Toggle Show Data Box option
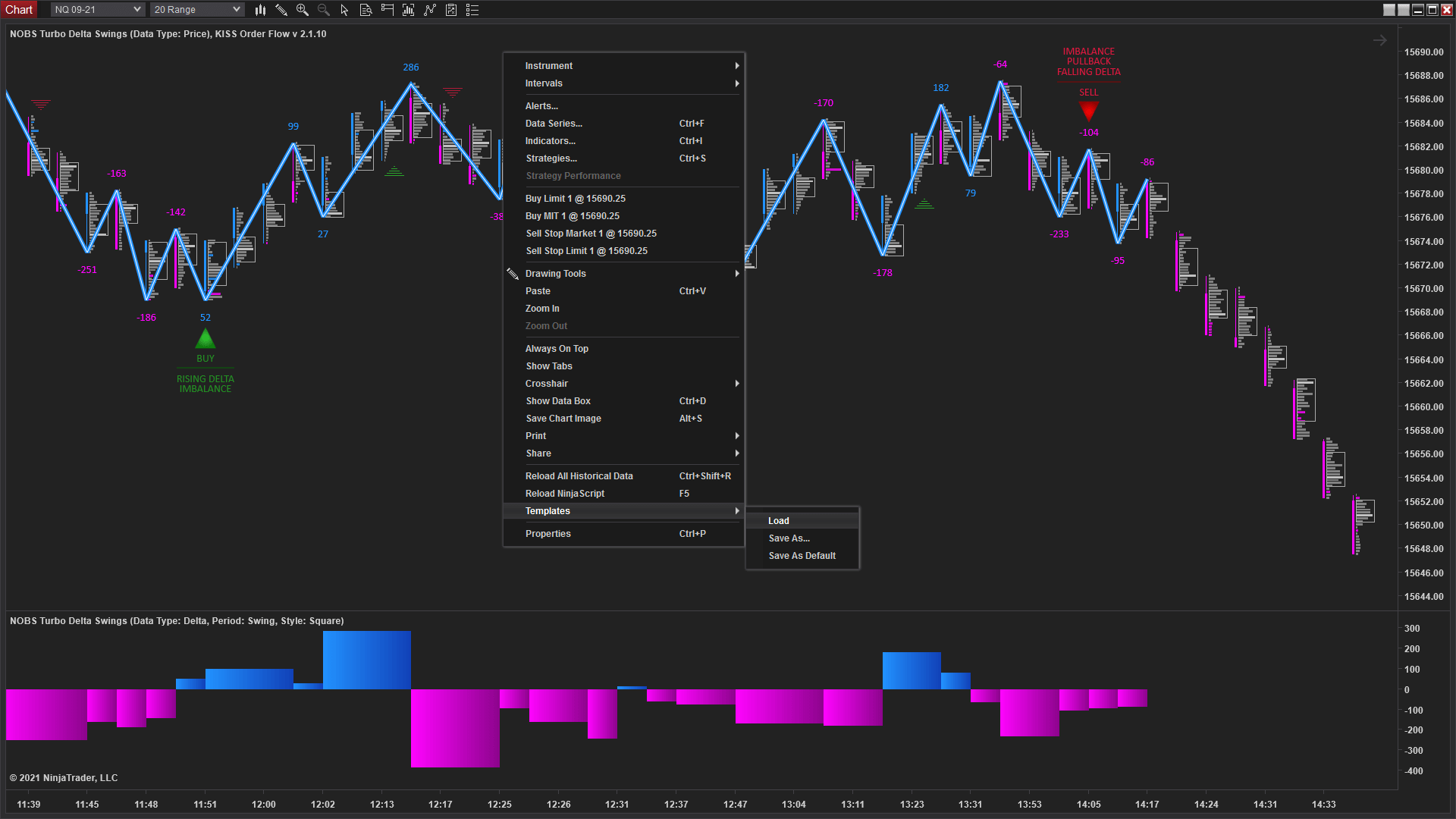This screenshot has width=1456, height=819. coord(624,401)
